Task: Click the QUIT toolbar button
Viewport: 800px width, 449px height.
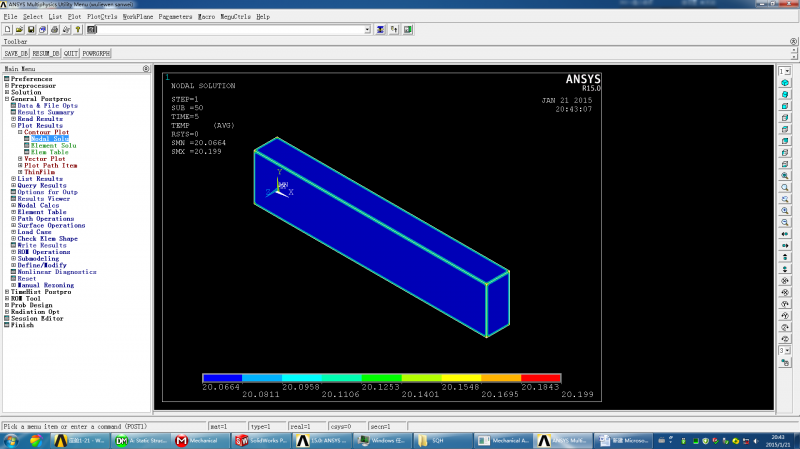Action: pos(71,54)
